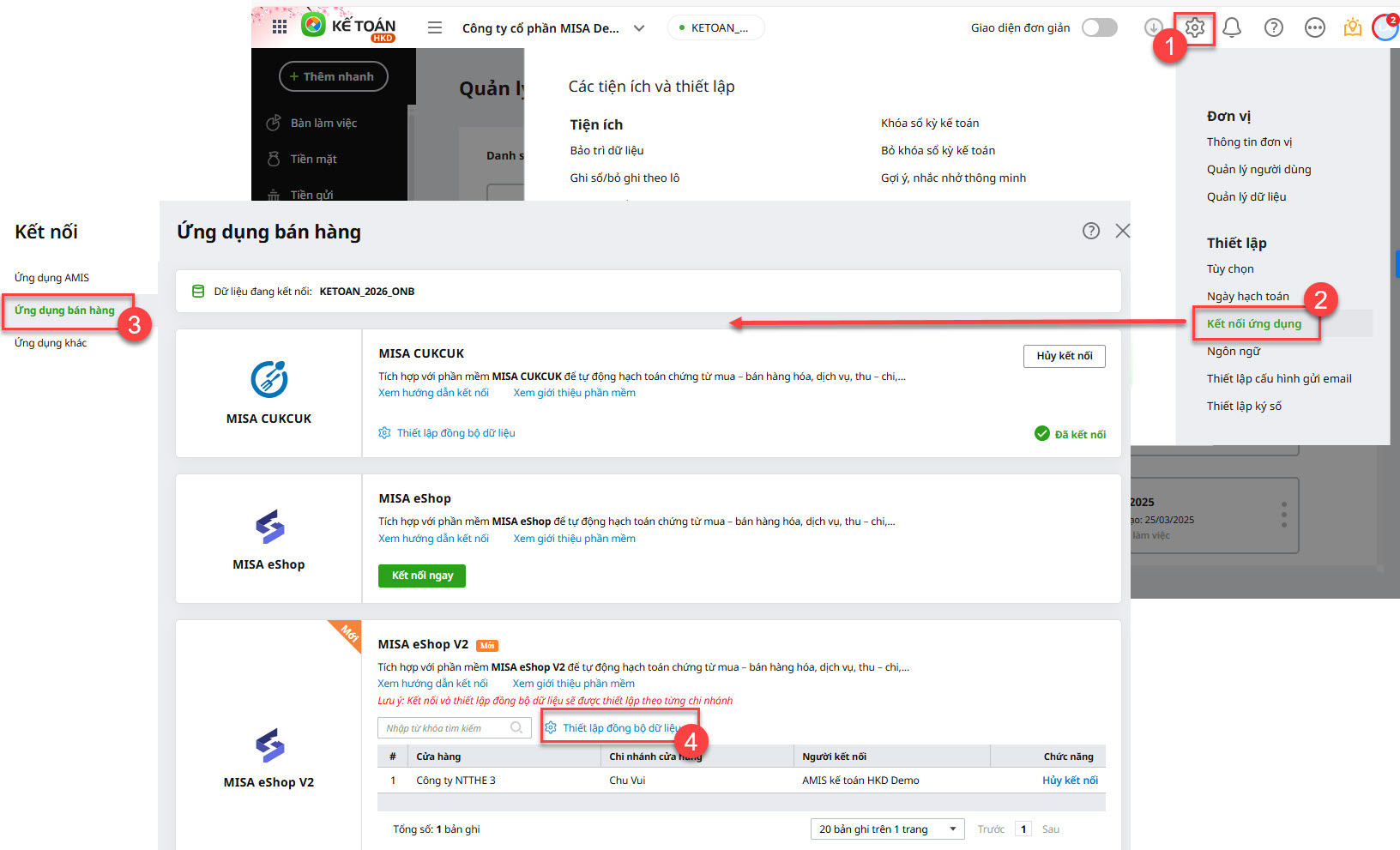The image size is (1400, 850).
Task: Open the KETOAN database selector
Action: point(716,28)
